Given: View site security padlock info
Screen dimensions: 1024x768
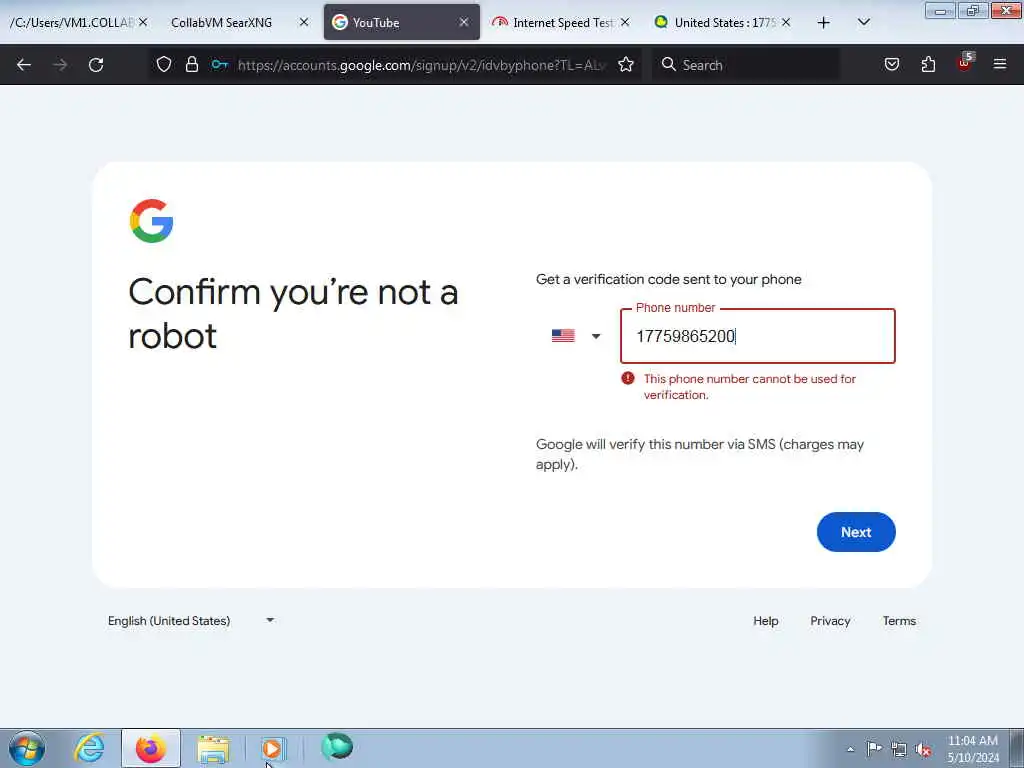Looking at the screenshot, I should (x=191, y=64).
